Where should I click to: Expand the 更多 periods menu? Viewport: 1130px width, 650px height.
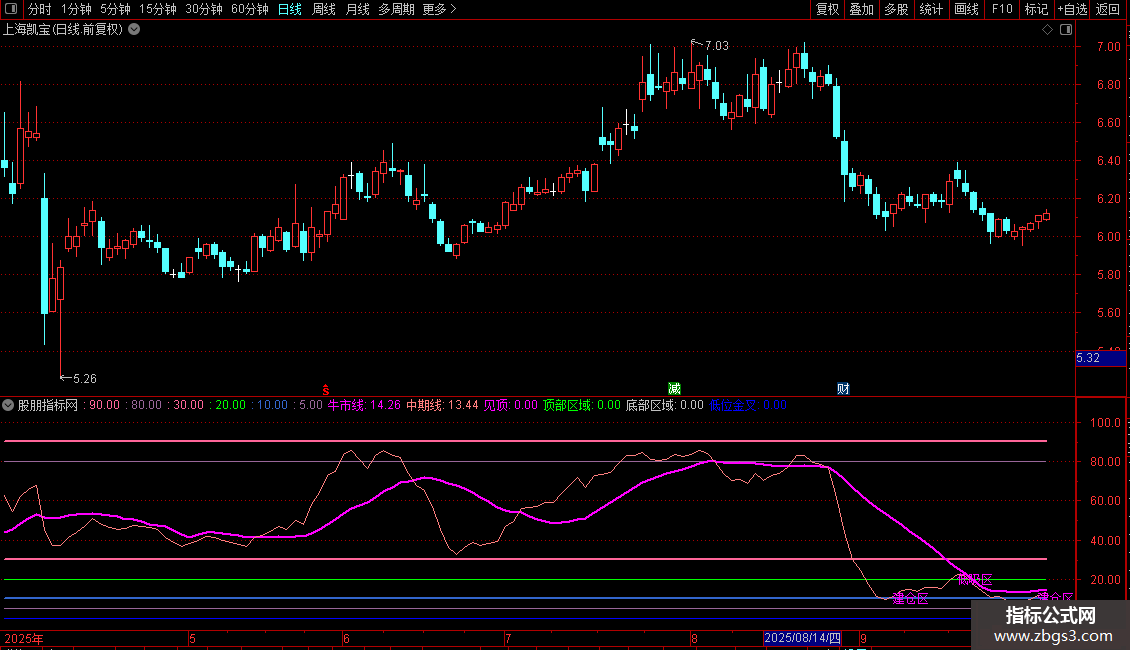pos(439,9)
